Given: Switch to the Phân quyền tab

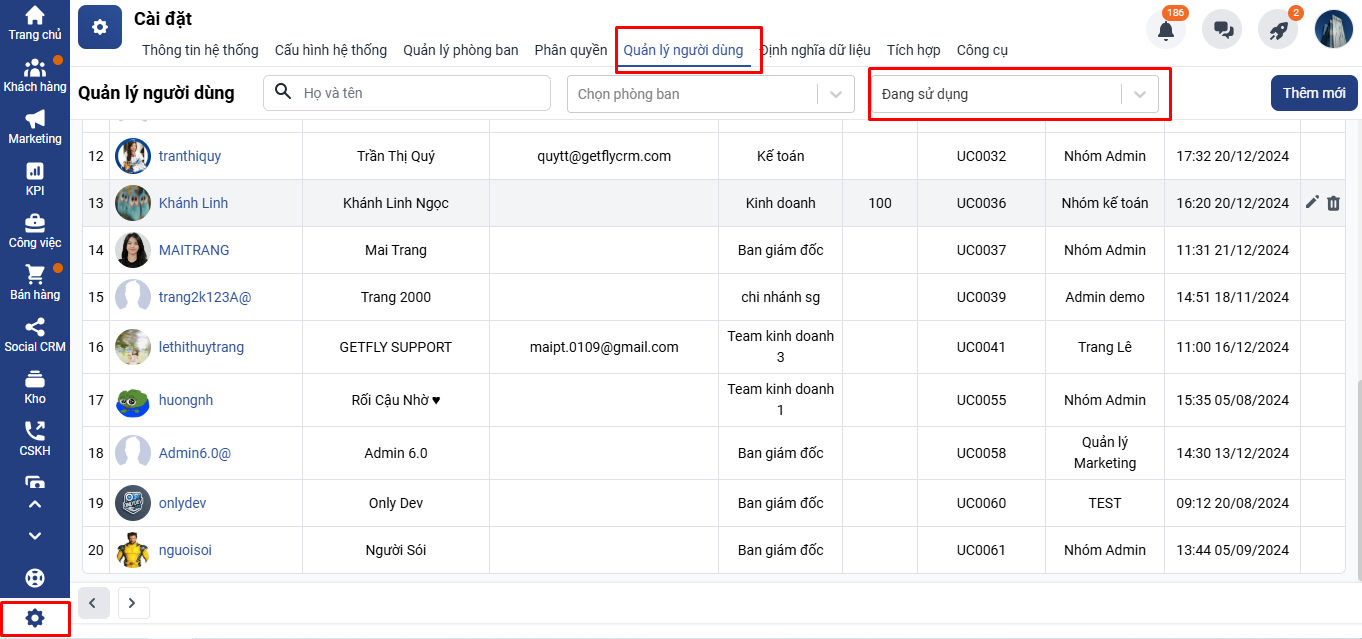Looking at the screenshot, I should click(570, 50).
